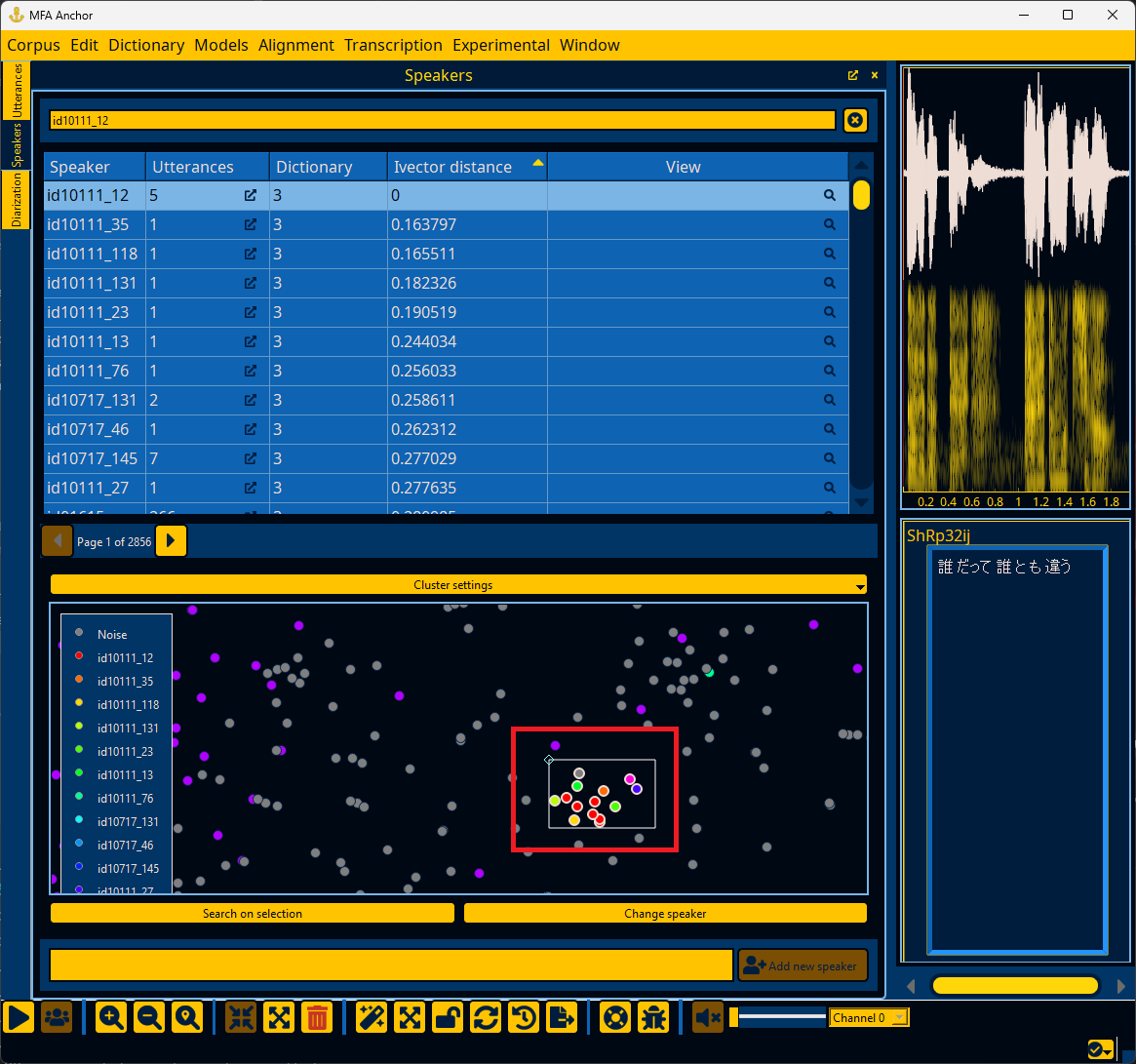
Task: Pop out the Speakers panel with float icon
Action: (852, 75)
